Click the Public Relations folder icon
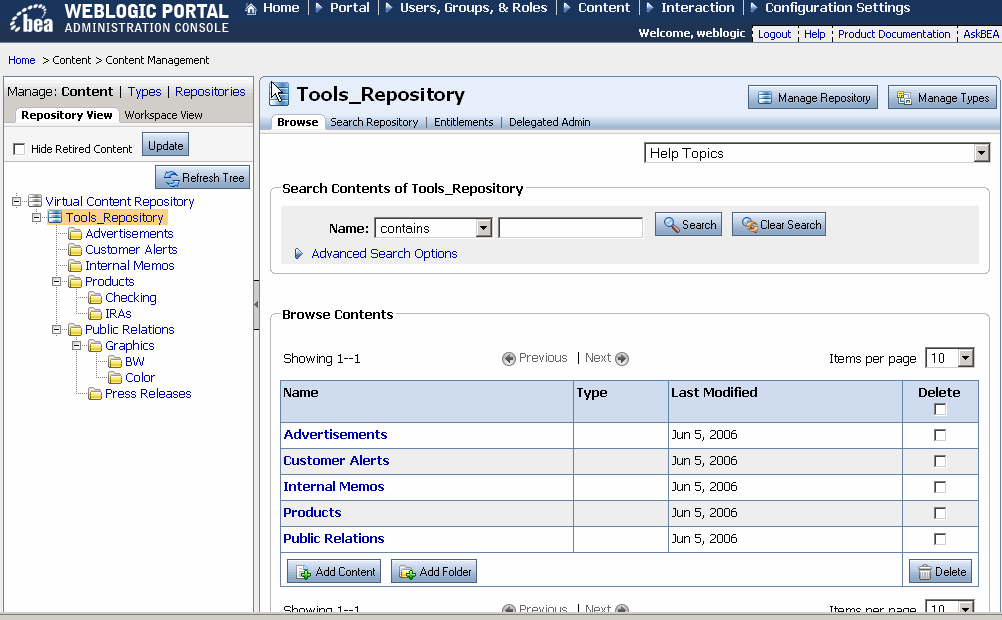 75,330
